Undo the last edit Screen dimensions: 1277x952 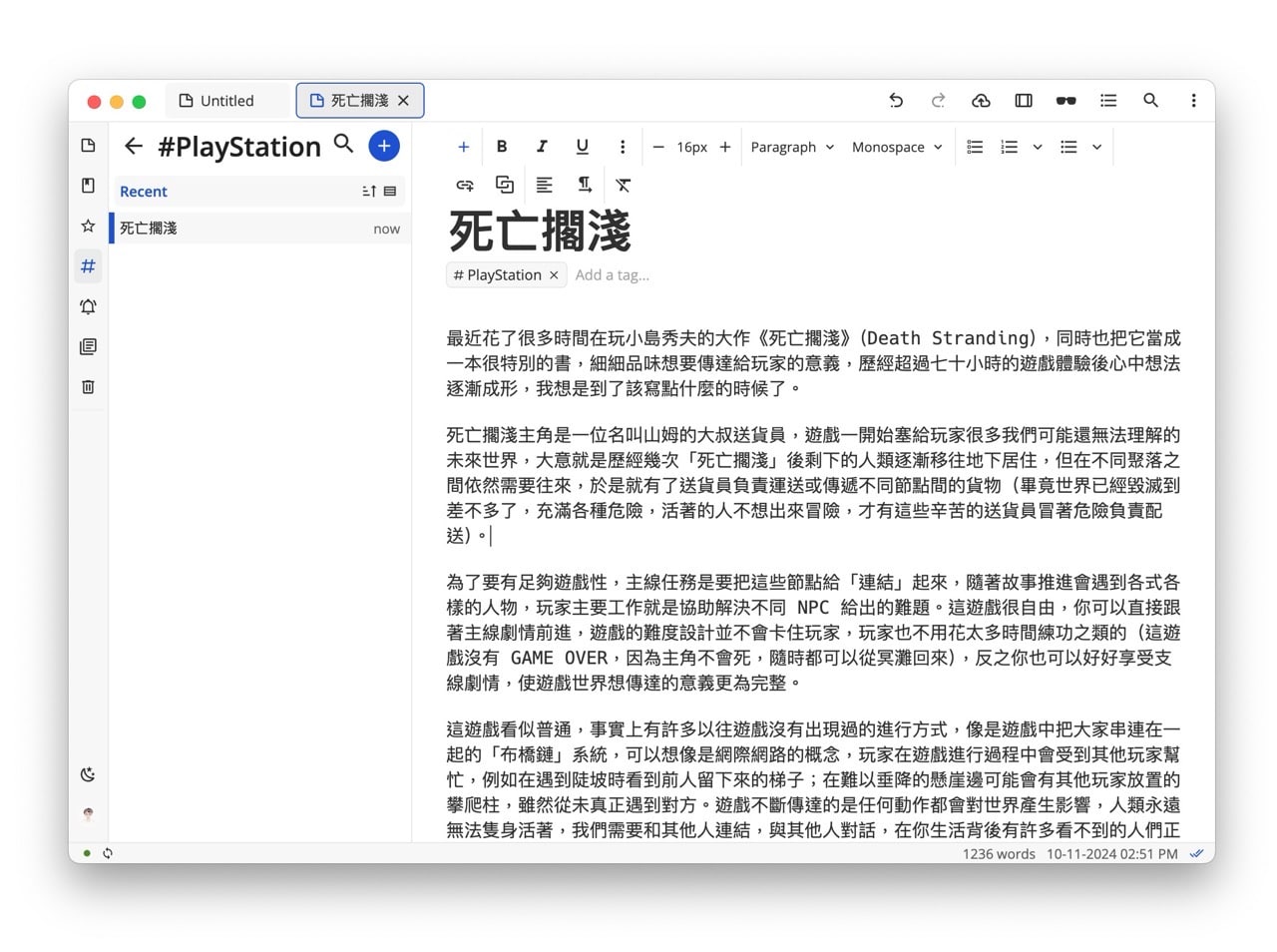896,100
